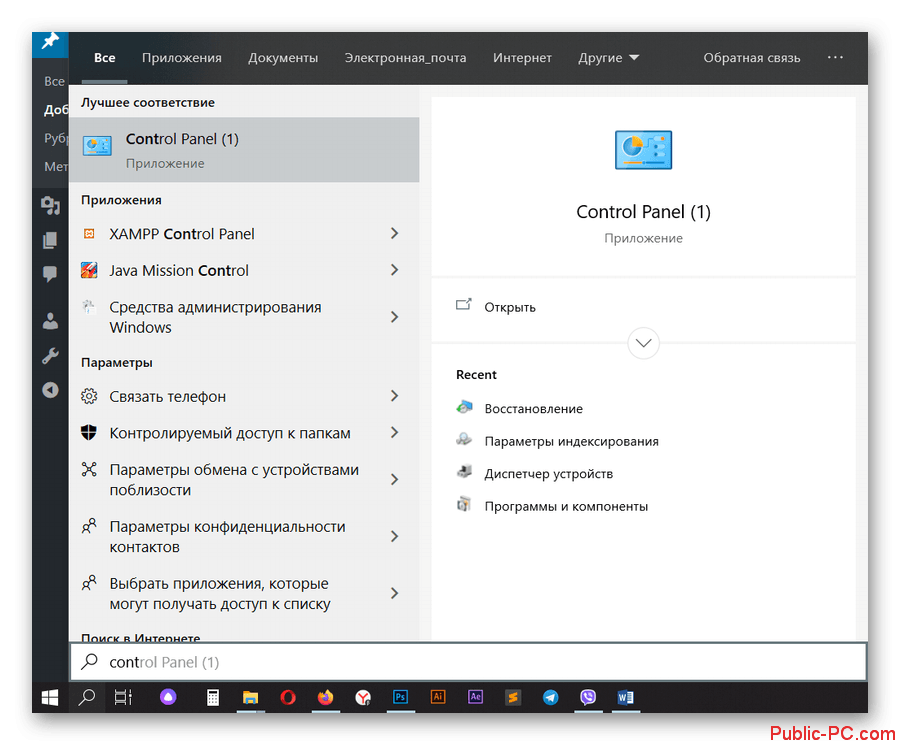Open the Другие filter dropdown
900x745 pixels.
tap(608, 58)
